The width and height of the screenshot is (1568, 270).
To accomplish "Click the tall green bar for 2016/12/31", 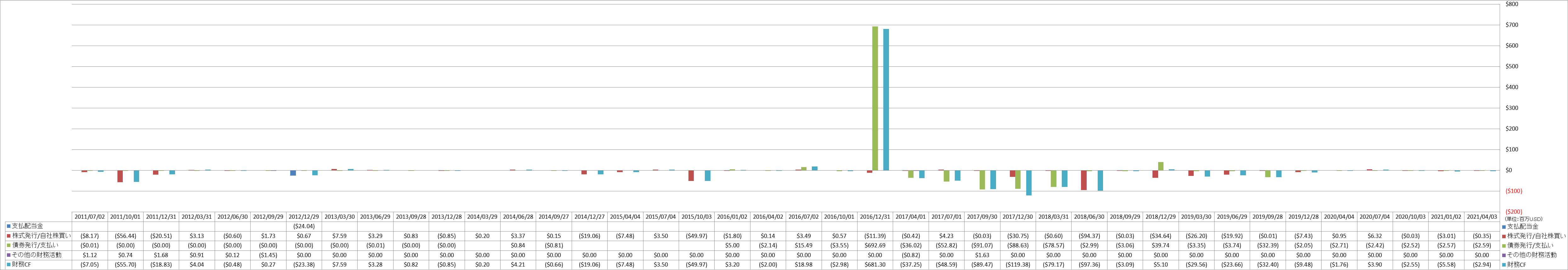I will (x=875, y=98).
